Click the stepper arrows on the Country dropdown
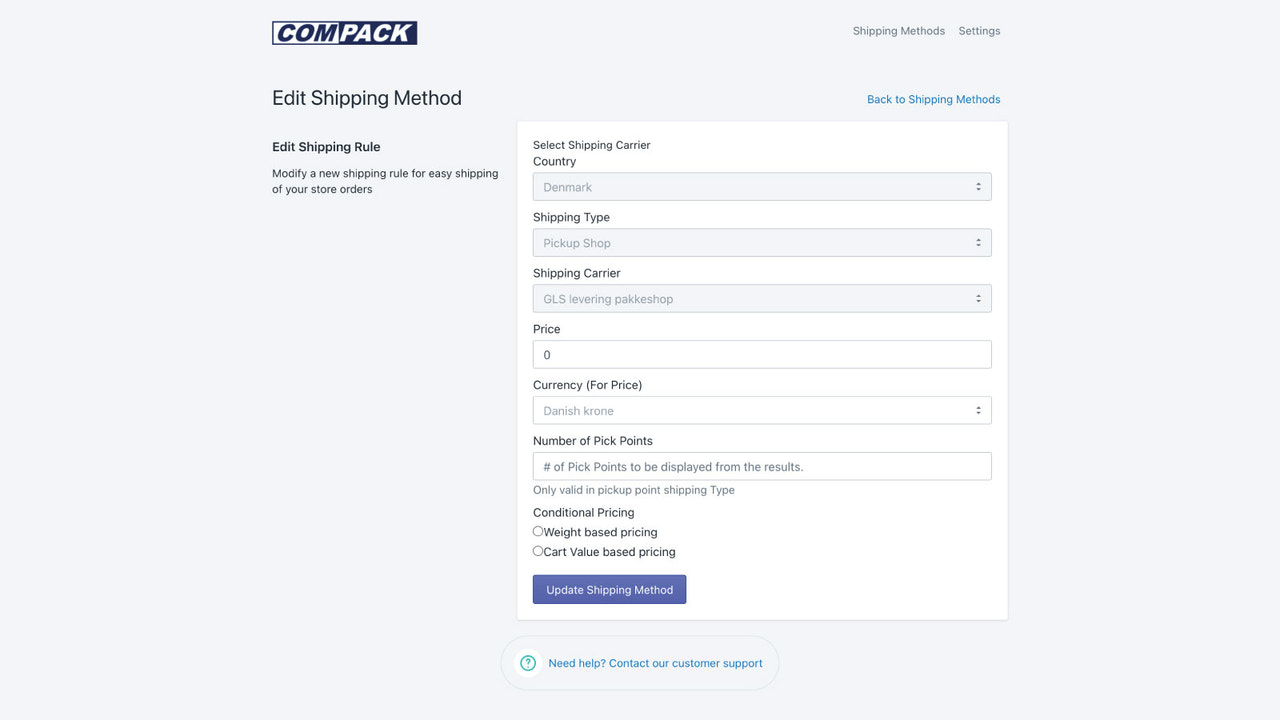This screenshot has height=720, width=1280. tap(980, 186)
